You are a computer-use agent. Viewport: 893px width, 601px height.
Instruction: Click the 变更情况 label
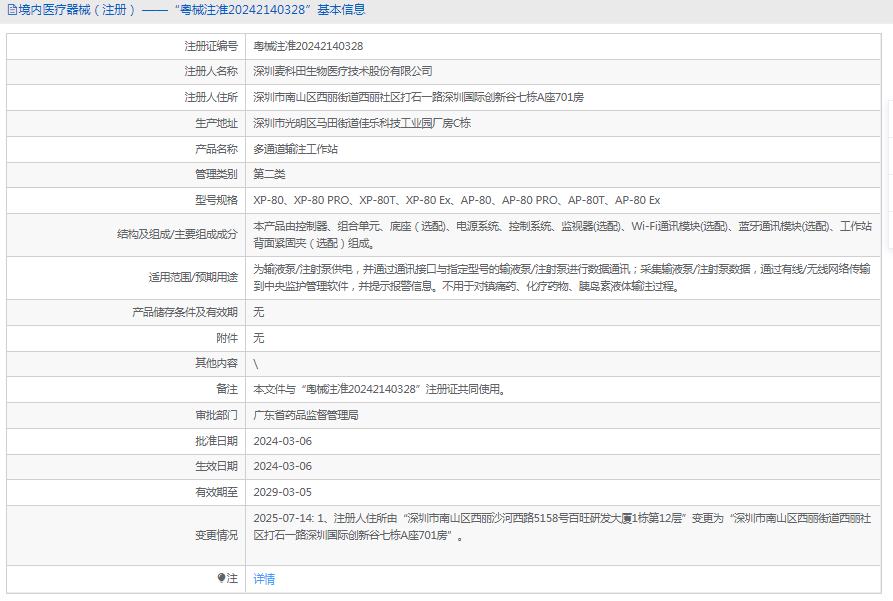pyautogui.click(x=216, y=535)
